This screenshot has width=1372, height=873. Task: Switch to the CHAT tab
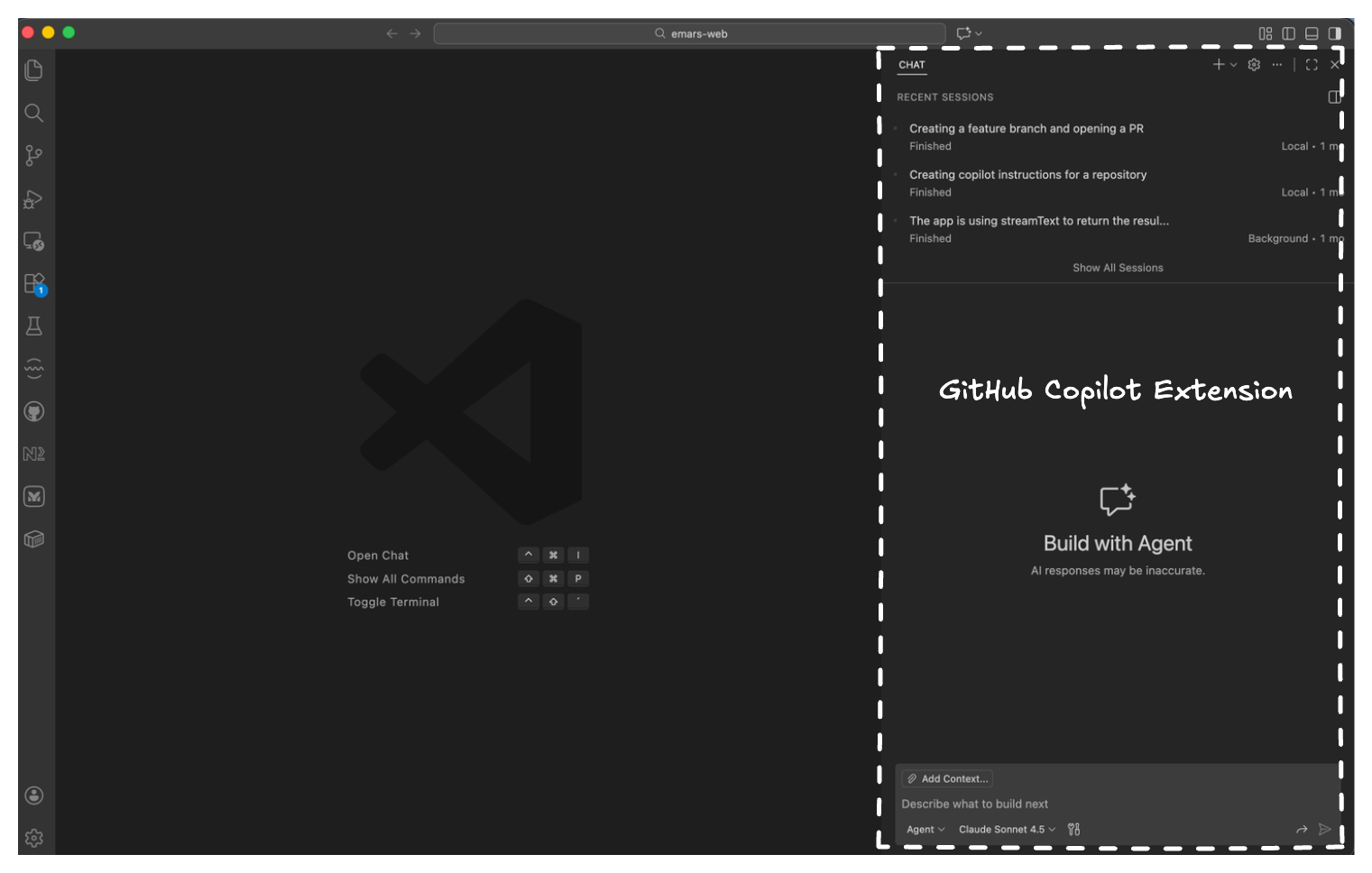(x=911, y=64)
